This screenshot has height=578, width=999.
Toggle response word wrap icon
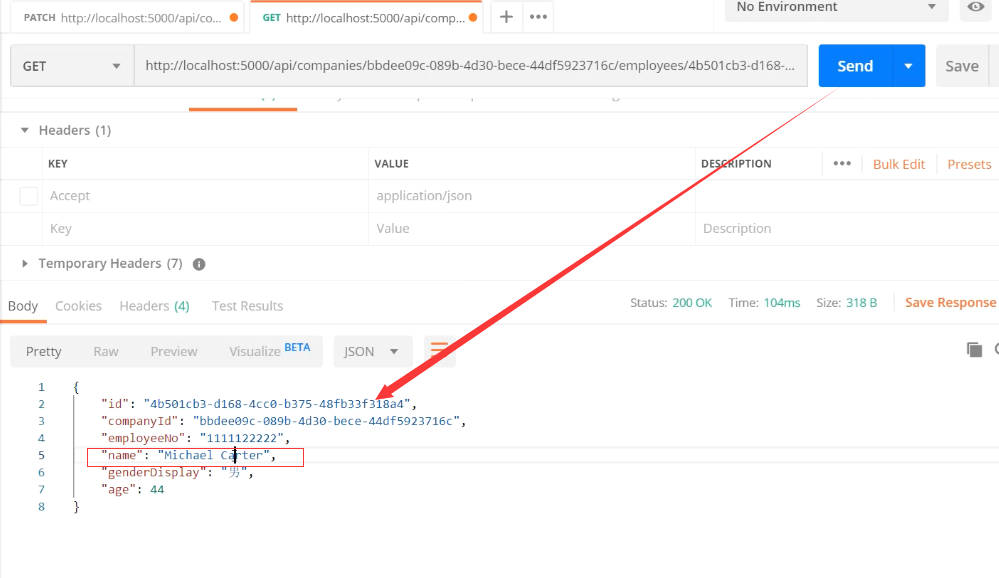(439, 351)
